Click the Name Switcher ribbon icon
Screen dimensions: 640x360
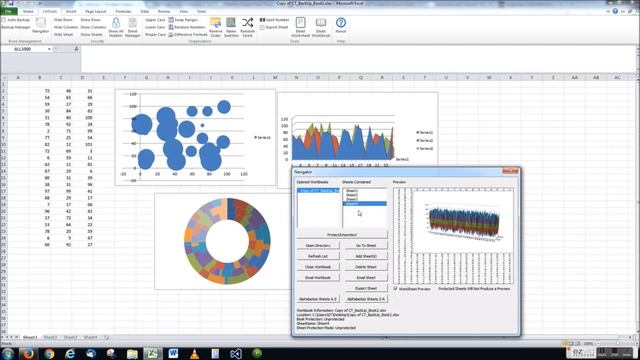[231, 27]
